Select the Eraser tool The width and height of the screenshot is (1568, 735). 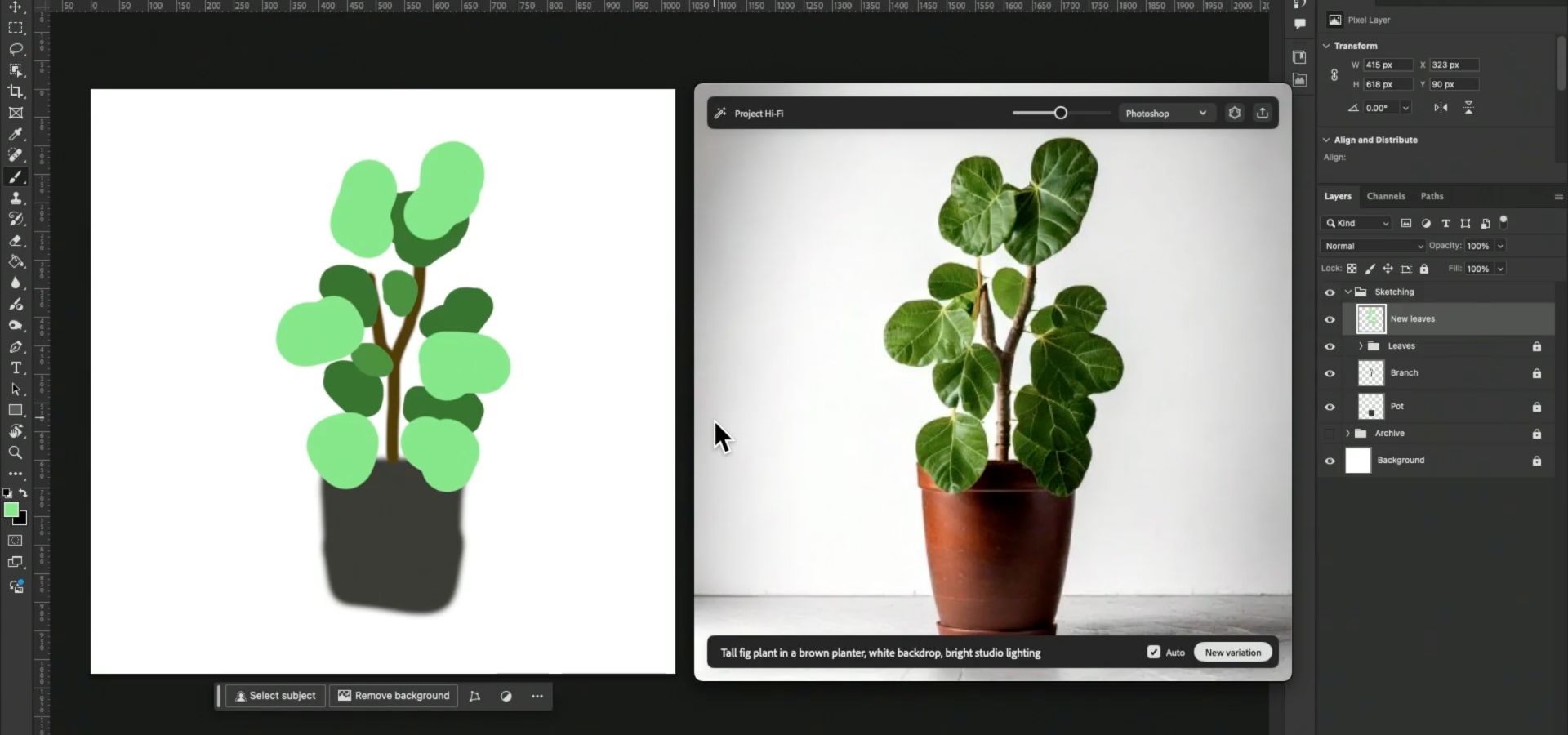click(x=16, y=240)
